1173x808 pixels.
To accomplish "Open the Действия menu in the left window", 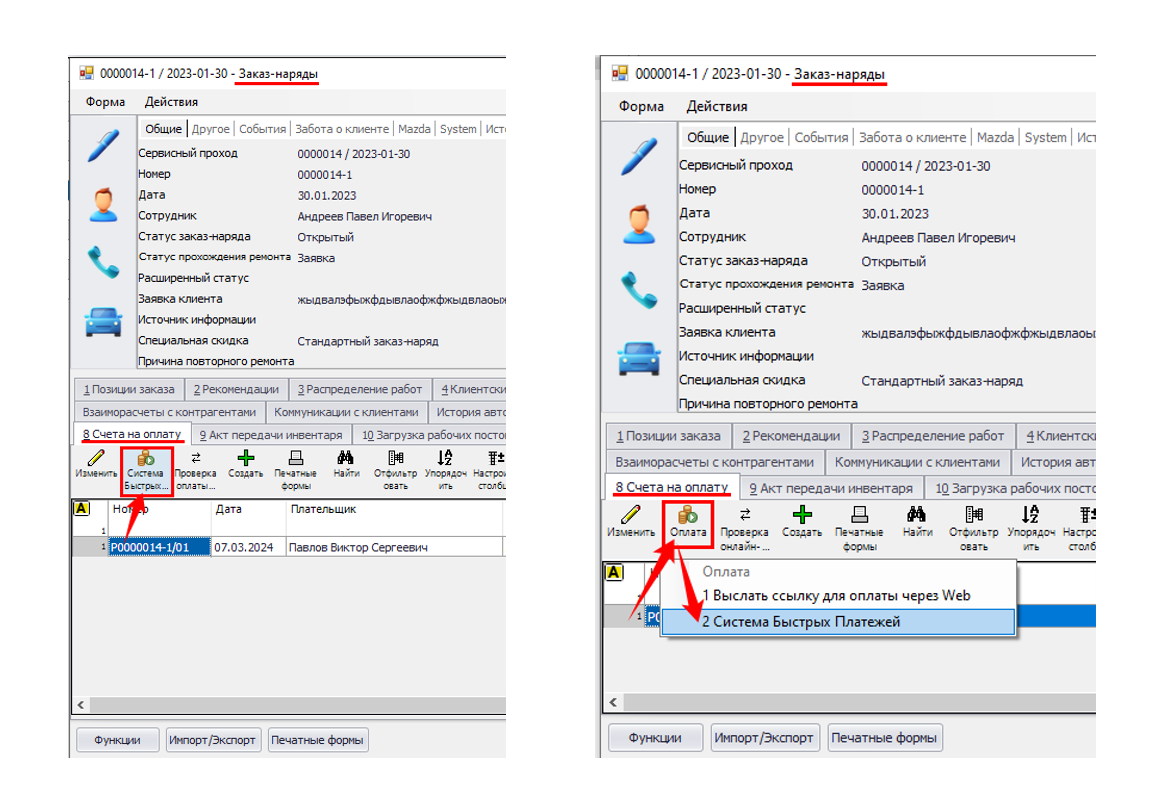I will pyautogui.click(x=171, y=102).
